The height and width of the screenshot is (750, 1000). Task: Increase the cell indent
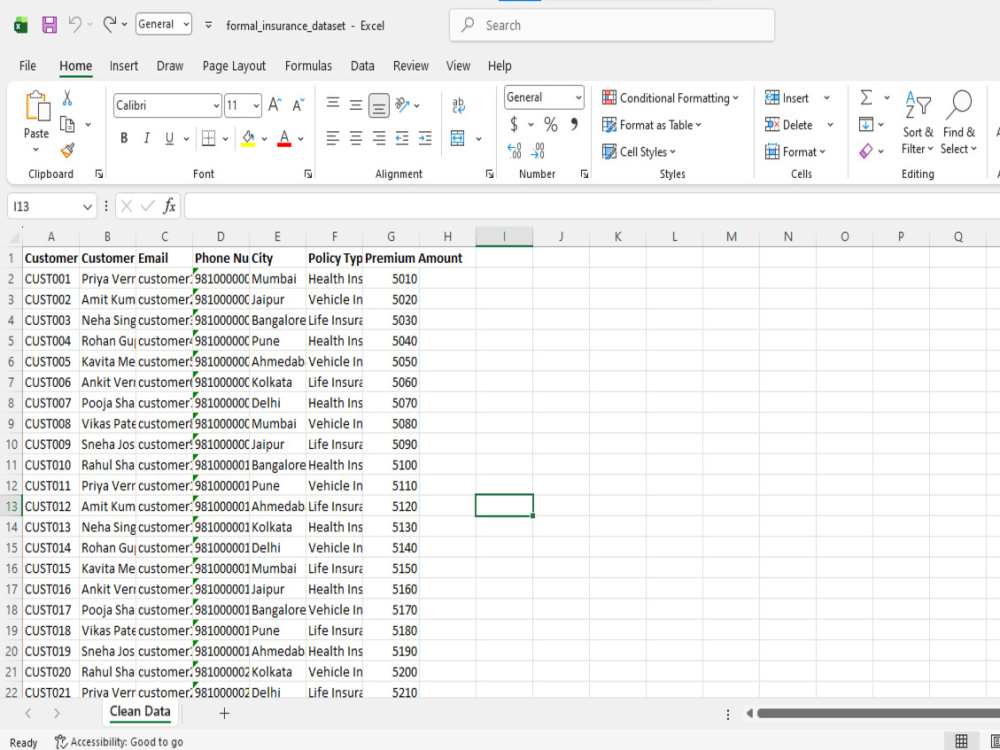425,138
